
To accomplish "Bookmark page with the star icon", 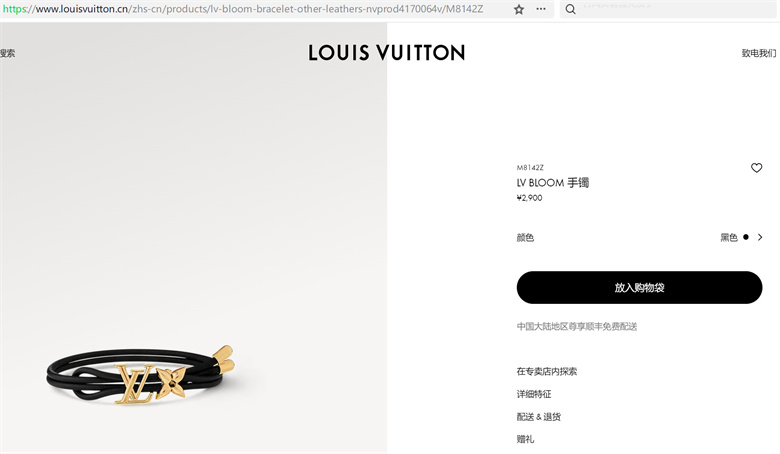I will (x=519, y=9).
